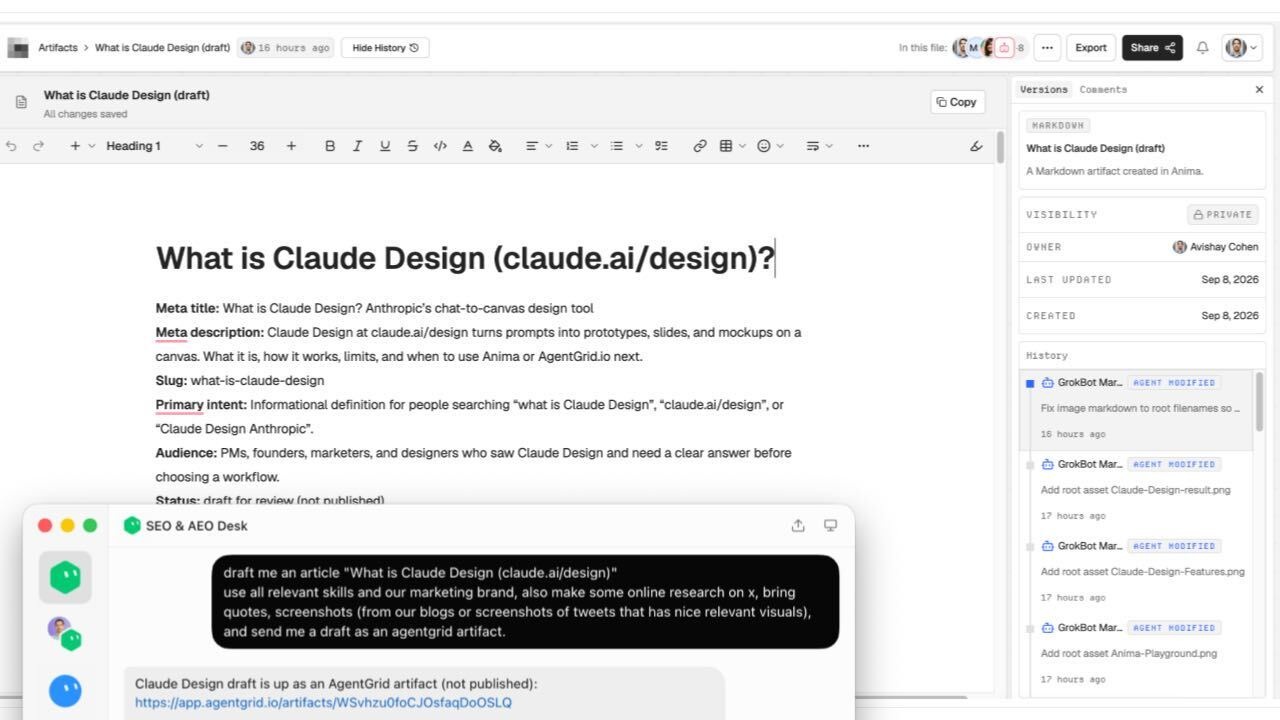Share the artifact with the Share button
The height and width of the screenshot is (720, 1280).
click(x=1152, y=48)
